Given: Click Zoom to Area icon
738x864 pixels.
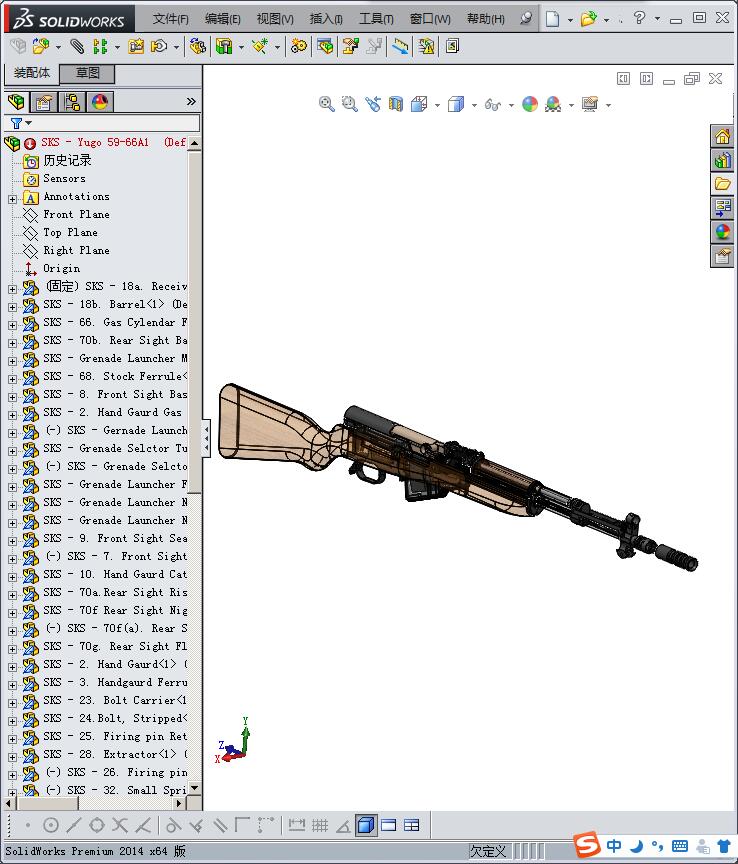Looking at the screenshot, I should 349,104.
